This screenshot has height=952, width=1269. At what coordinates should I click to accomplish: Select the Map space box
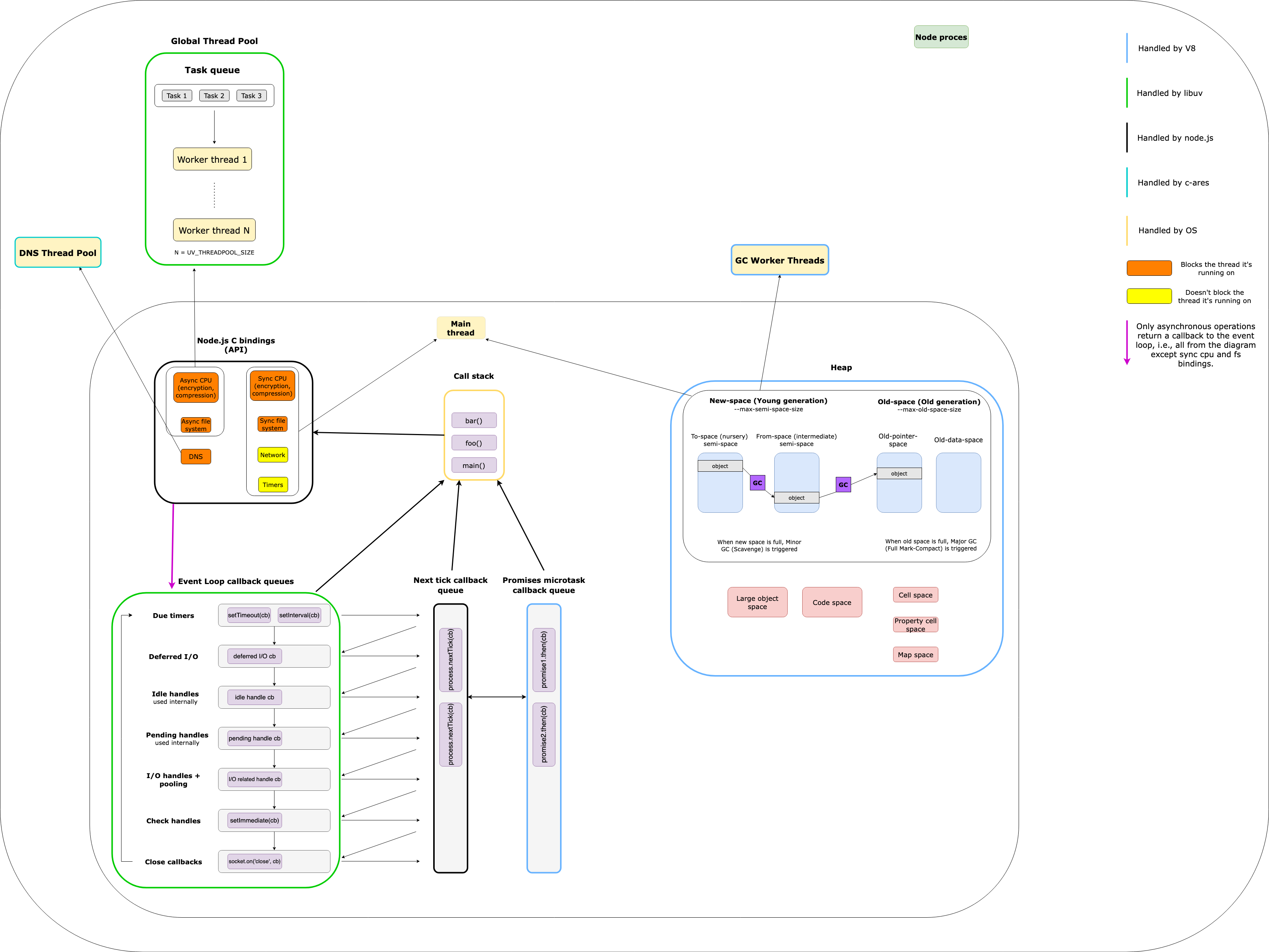[916, 655]
